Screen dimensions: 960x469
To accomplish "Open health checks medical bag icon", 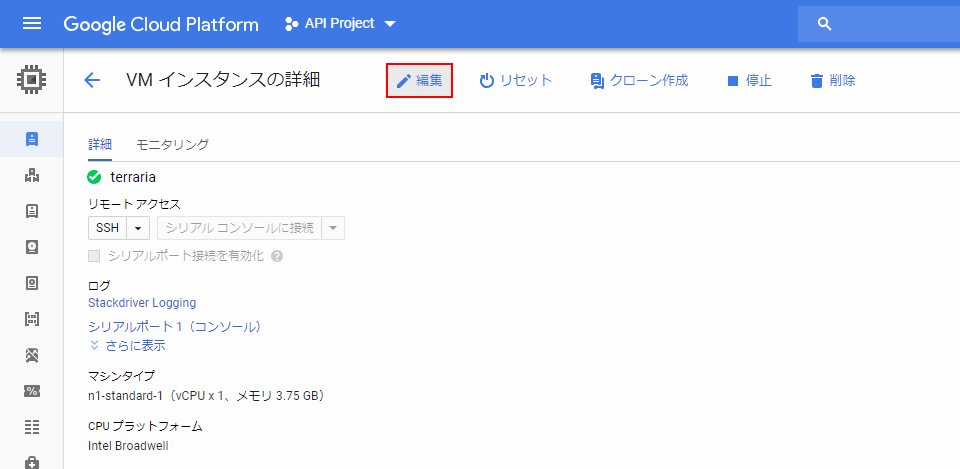I will [32, 462].
